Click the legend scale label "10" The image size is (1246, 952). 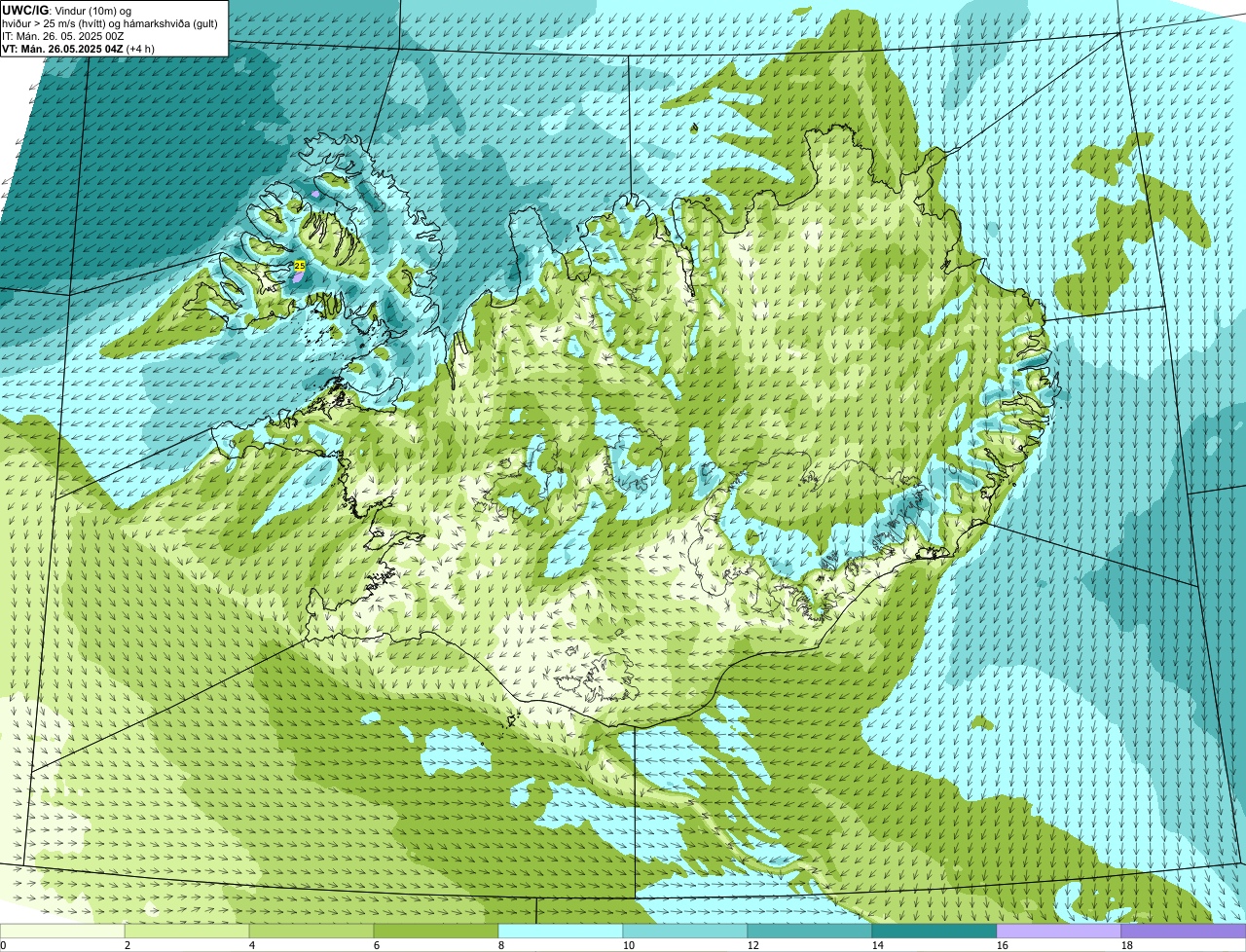coord(629,945)
